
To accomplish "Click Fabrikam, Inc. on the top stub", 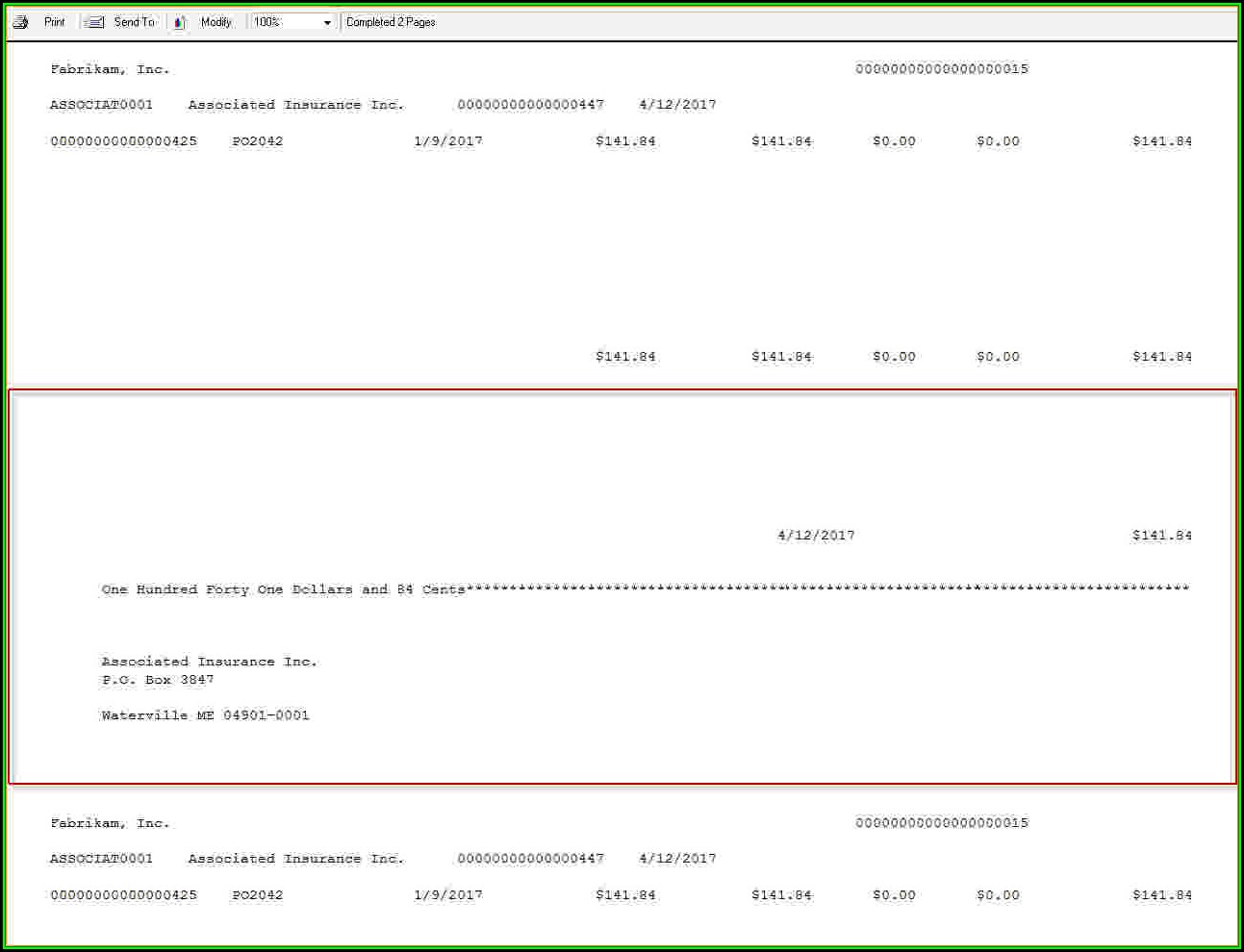I will click(110, 69).
